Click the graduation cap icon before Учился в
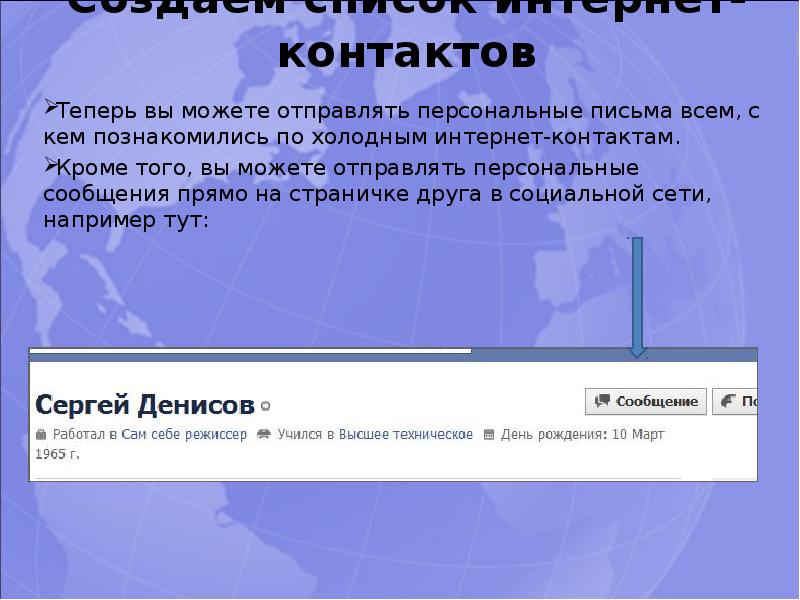 [264, 435]
